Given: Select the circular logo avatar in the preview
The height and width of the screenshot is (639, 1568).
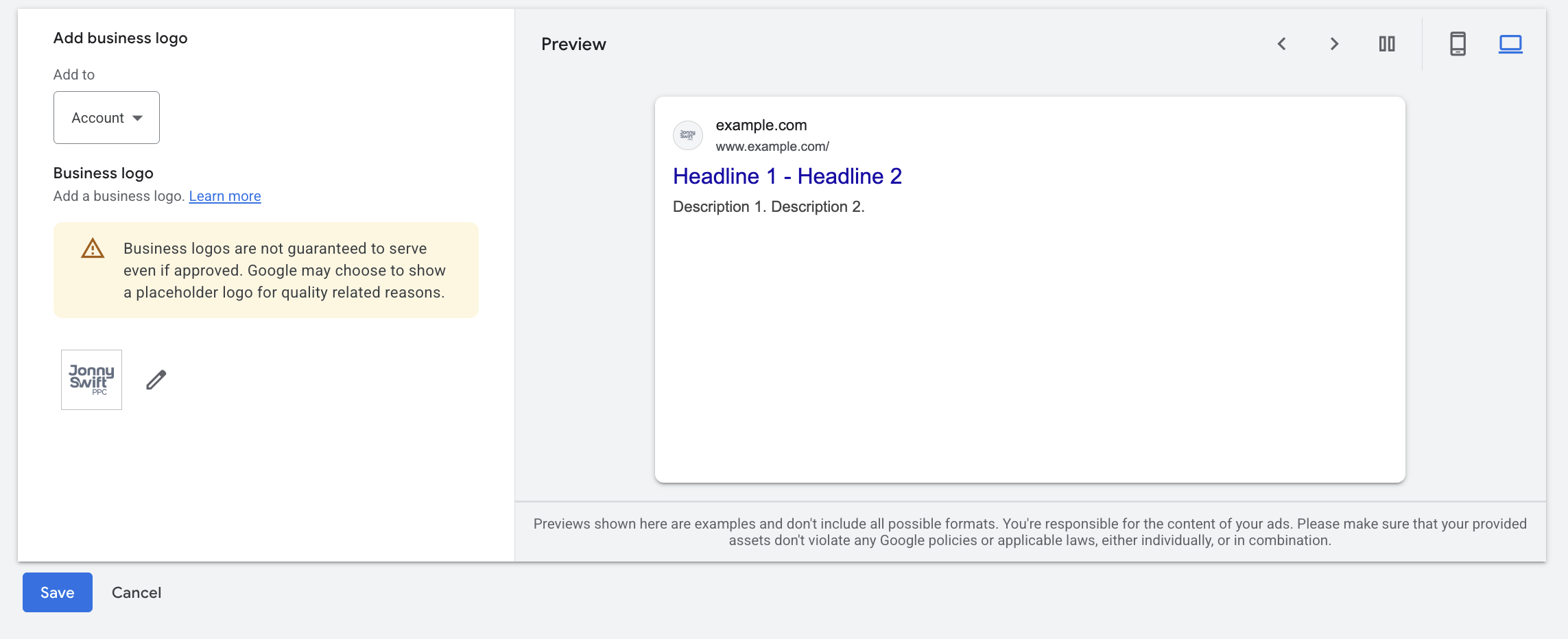Looking at the screenshot, I should pos(688,135).
